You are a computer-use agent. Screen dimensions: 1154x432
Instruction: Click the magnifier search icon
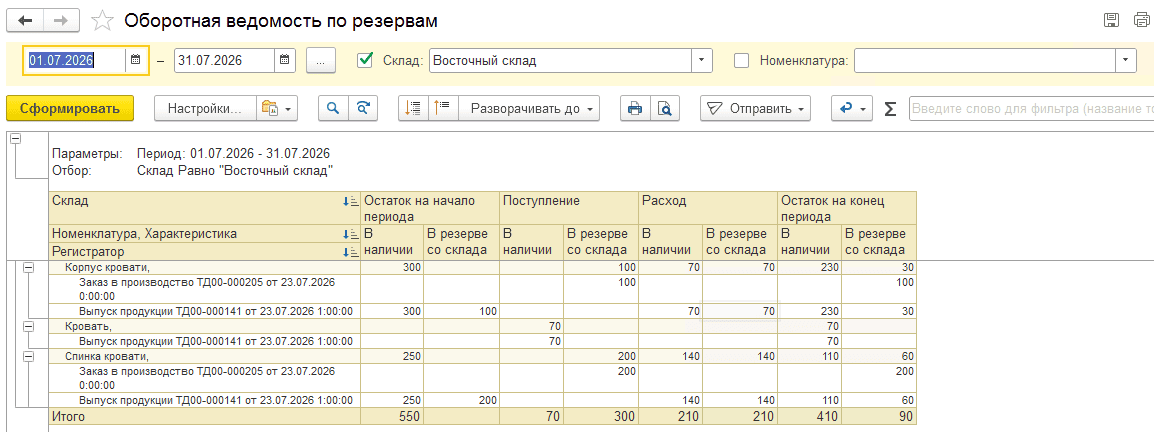333,108
